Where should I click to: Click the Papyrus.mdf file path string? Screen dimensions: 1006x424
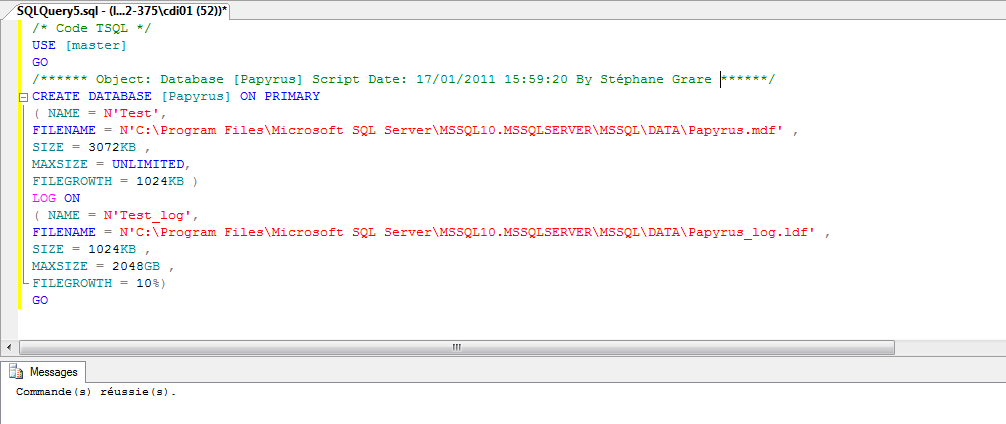[452, 130]
